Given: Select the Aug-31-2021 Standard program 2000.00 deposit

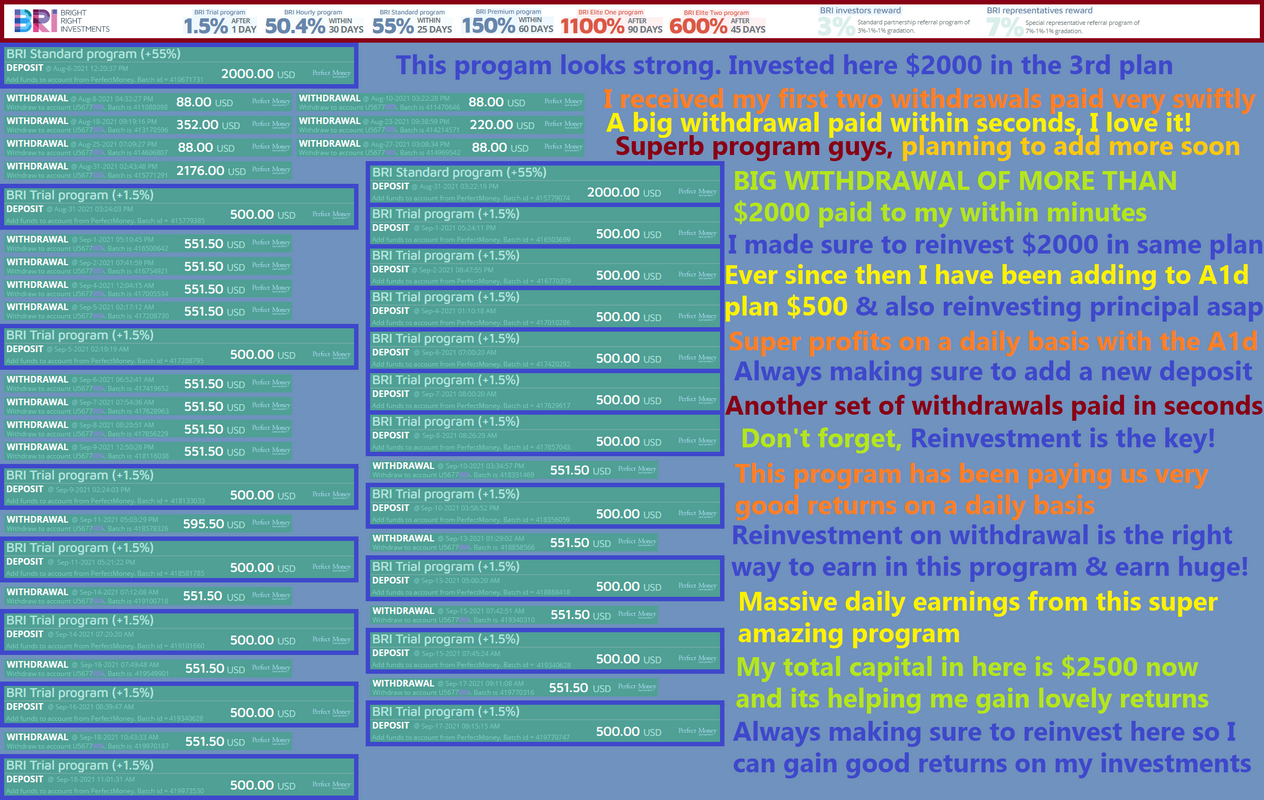Looking at the screenshot, I should coord(545,184).
